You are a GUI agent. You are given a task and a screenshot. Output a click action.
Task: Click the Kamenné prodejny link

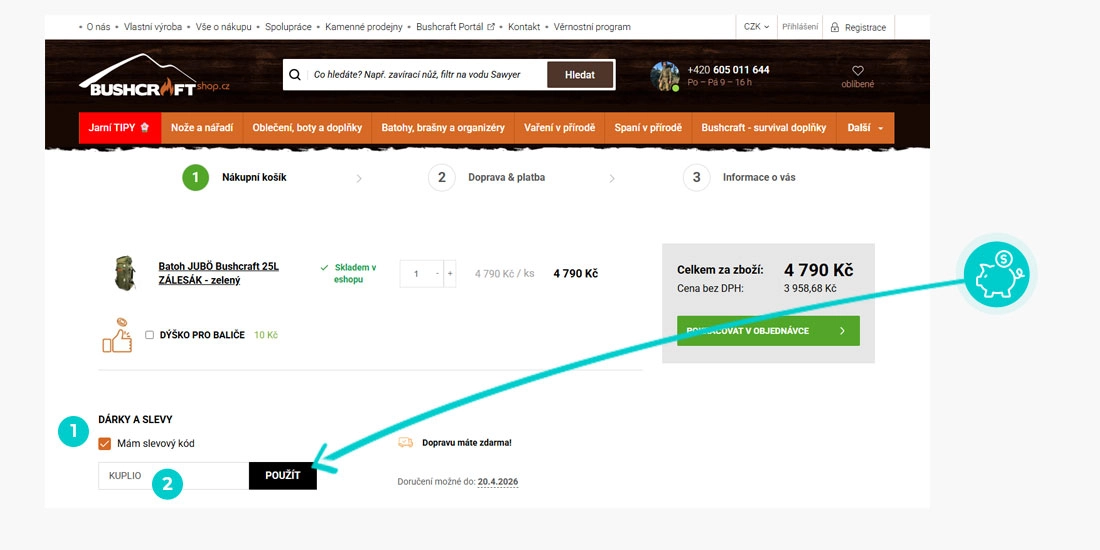point(363,27)
